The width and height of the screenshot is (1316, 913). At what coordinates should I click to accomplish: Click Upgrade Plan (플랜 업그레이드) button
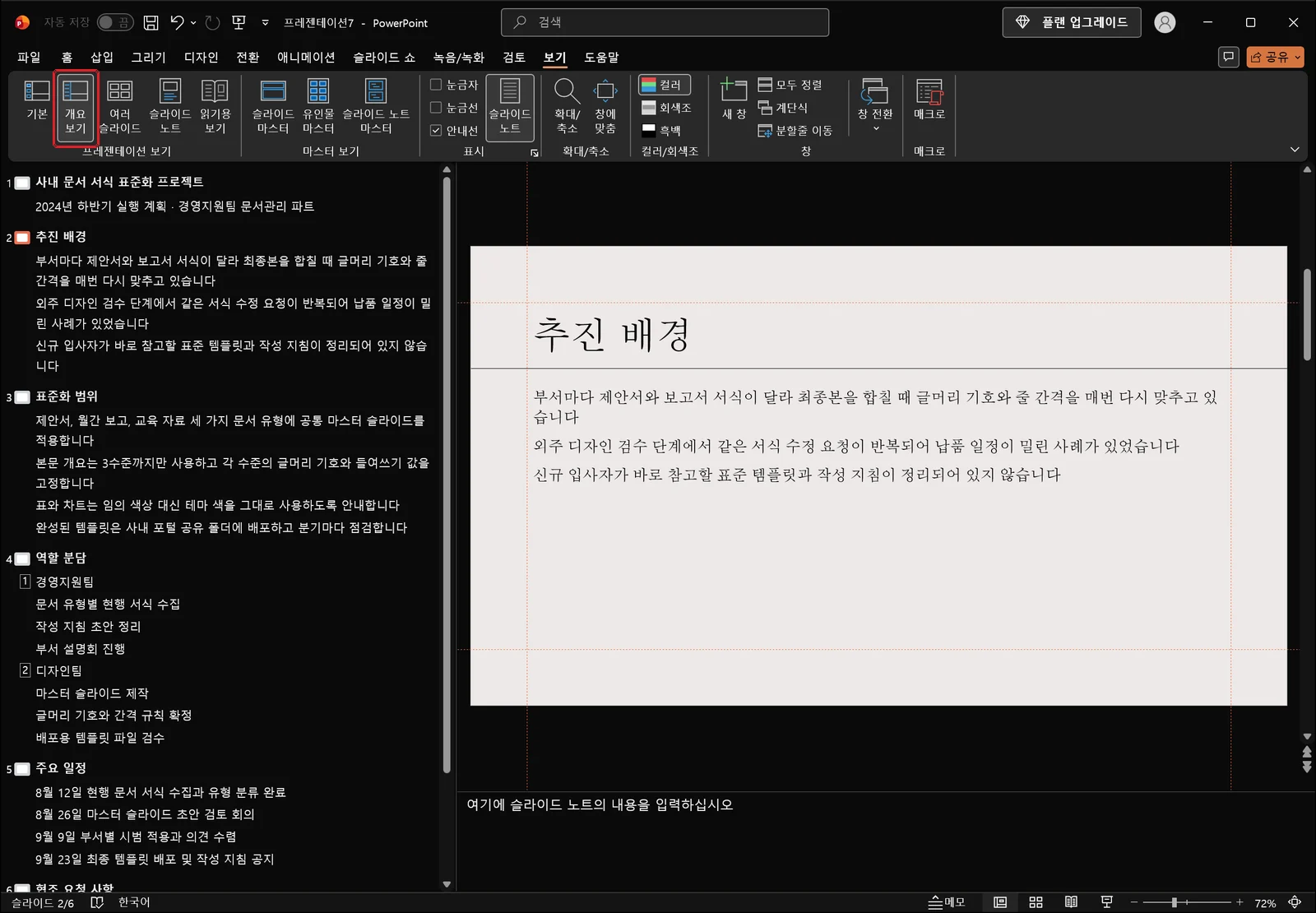tap(1072, 22)
